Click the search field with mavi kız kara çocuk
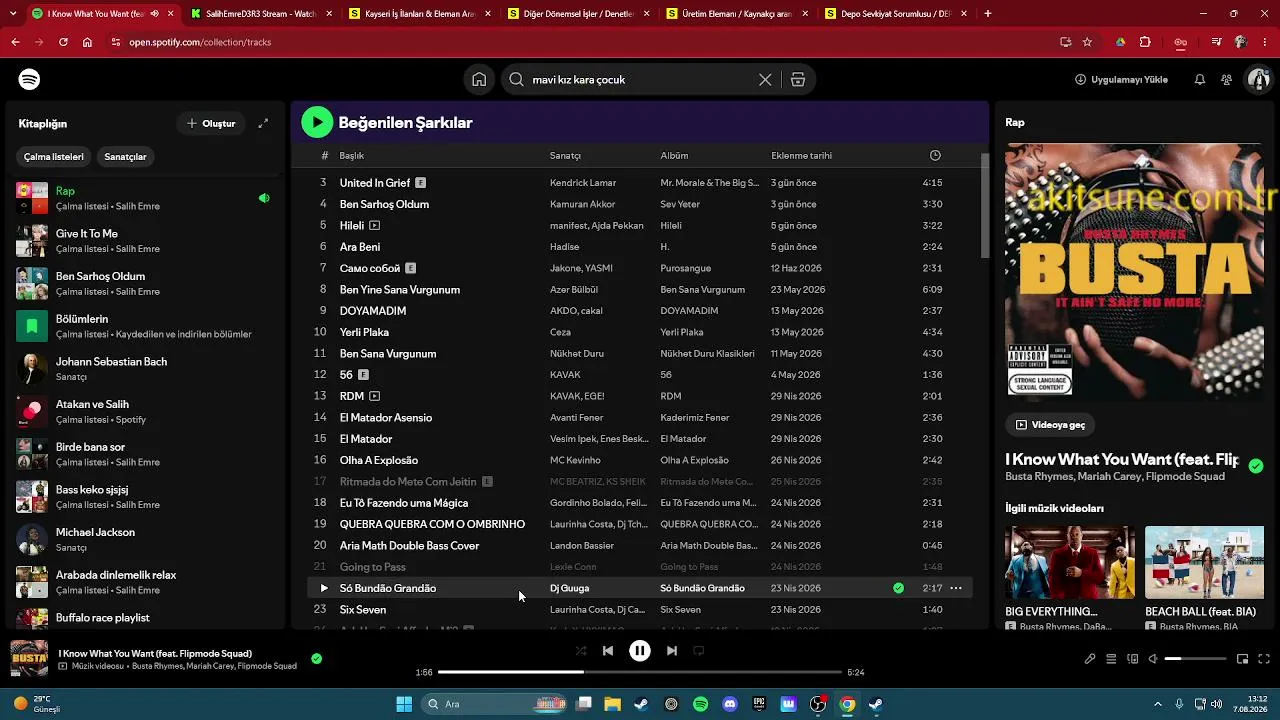This screenshot has height=720, width=1280. 640,80
